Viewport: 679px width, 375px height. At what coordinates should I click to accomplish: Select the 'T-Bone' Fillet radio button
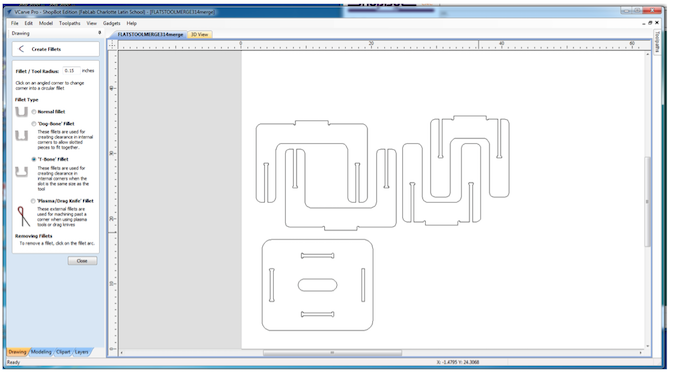pyautogui.click(x=34, y=159)
